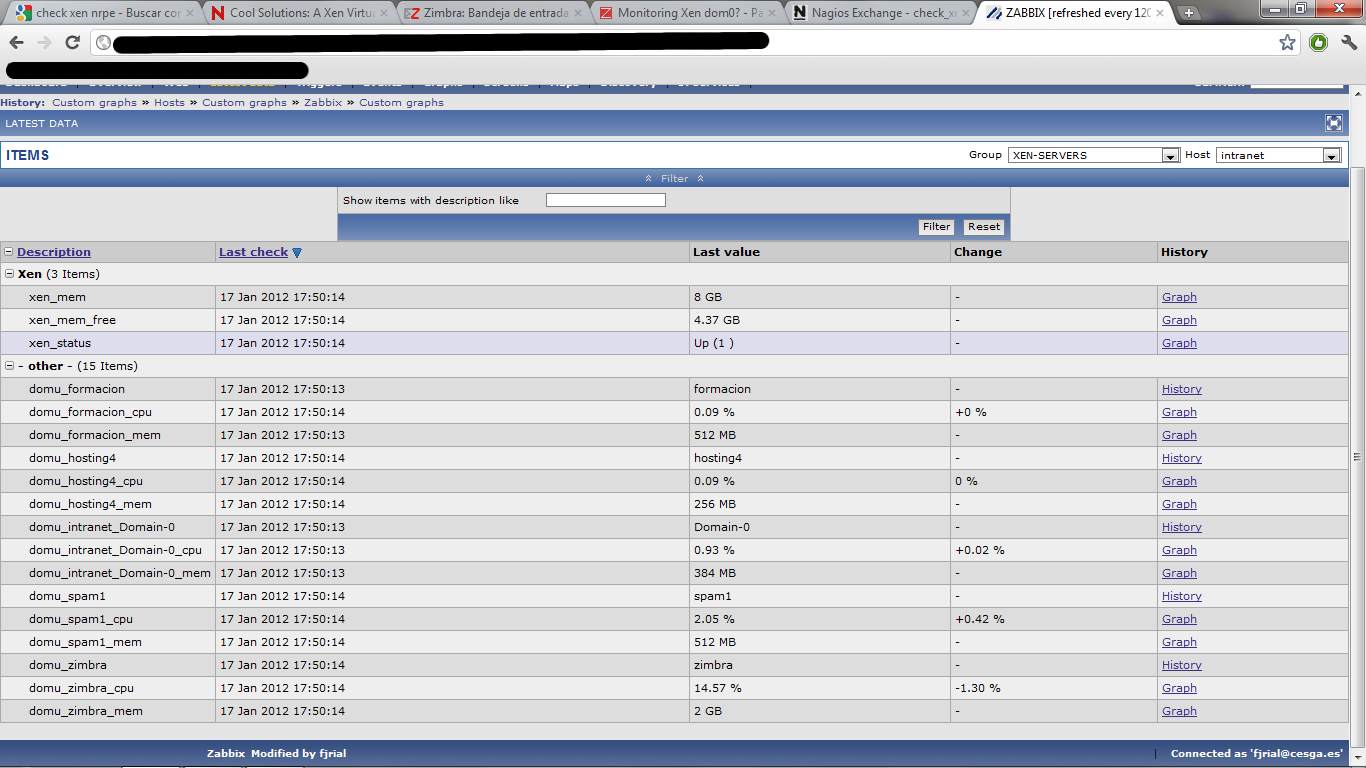
Task: Open Graph for domu_formacion_mem
Action: point(1179,435)
